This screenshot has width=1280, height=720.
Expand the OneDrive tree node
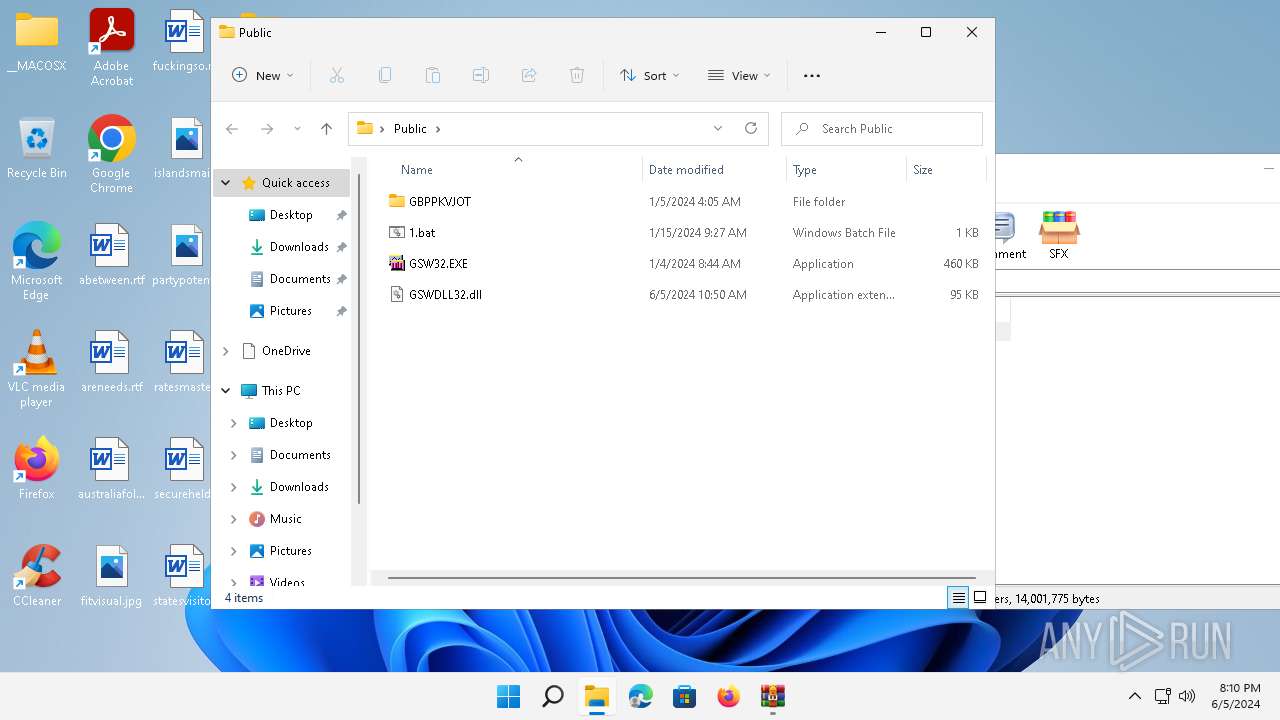pos(226,351)
